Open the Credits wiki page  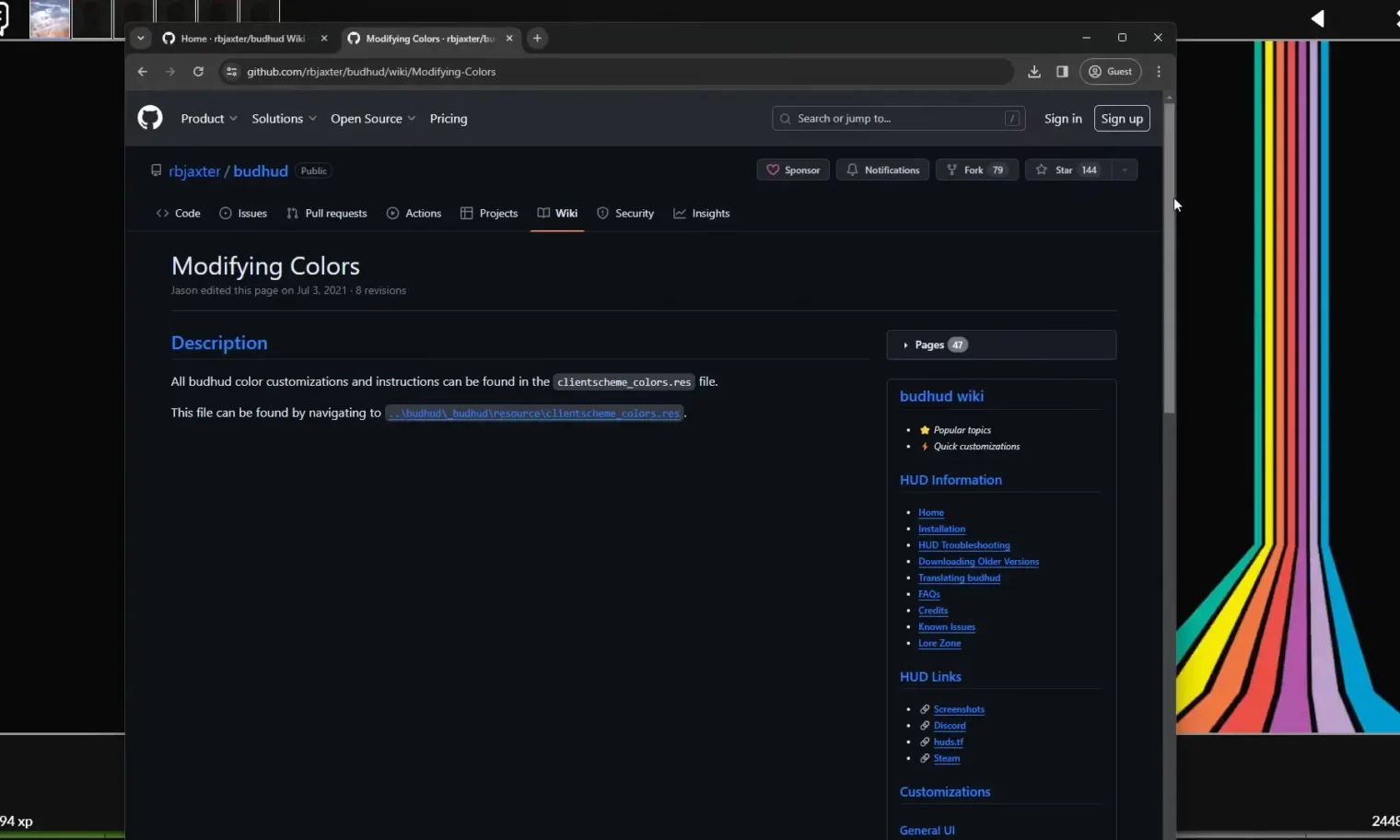pos(933,611)
